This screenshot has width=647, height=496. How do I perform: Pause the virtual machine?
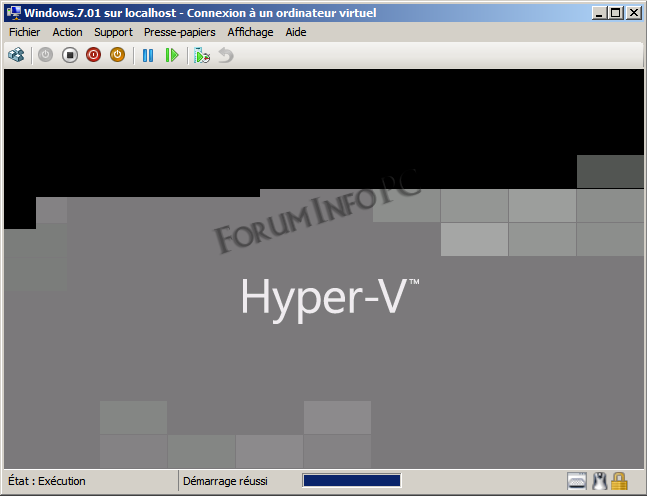[x=148, y=55]
